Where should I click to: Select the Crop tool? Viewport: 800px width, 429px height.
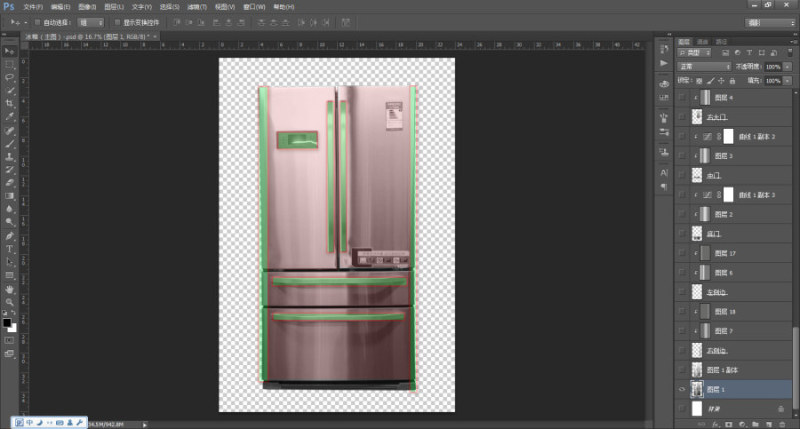pyautogui.click(x=9, y=104)
